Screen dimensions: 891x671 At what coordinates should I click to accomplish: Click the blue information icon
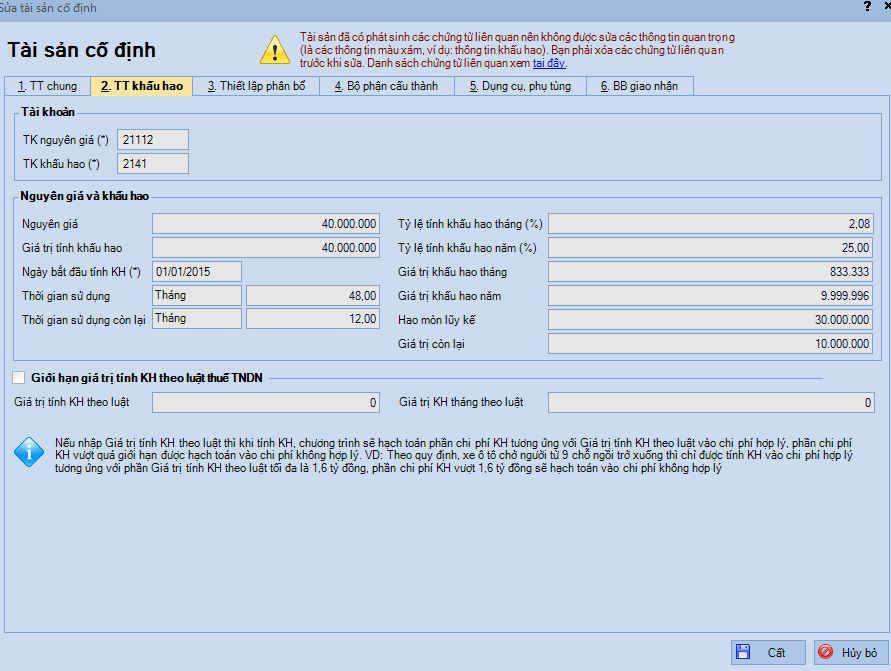28,453
